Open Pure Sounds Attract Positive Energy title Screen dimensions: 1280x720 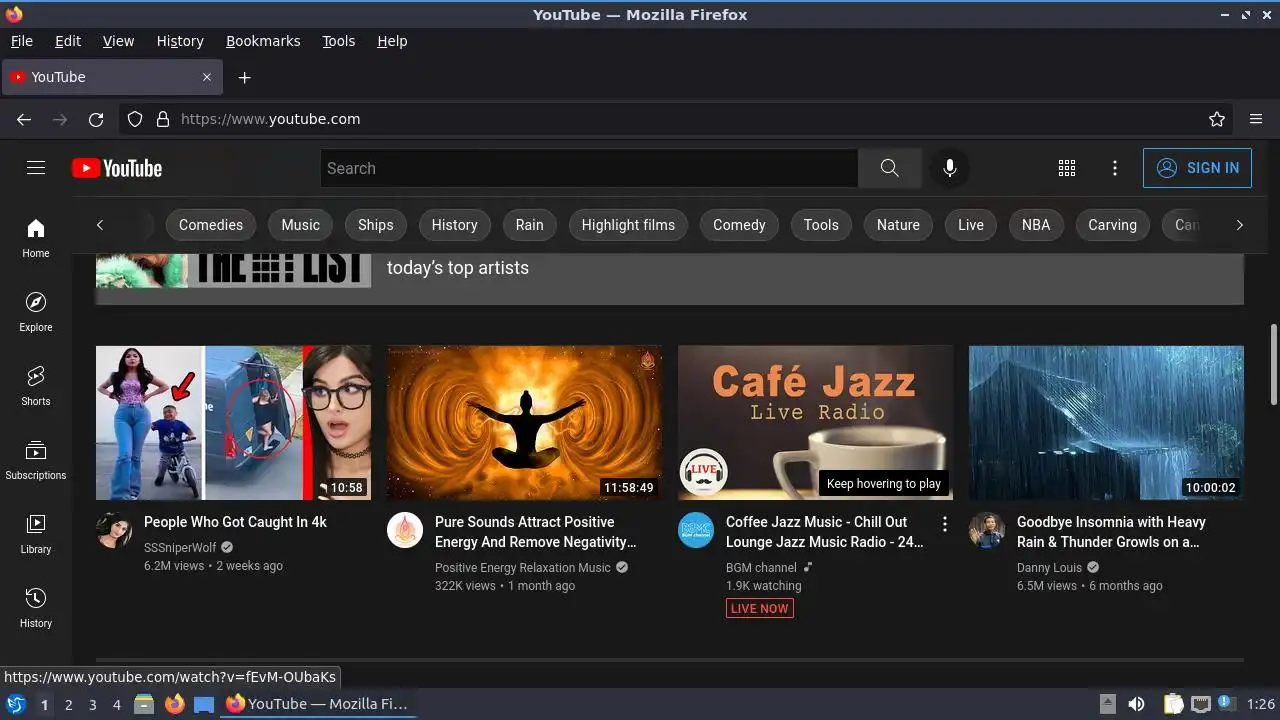click(x=536, y=532)
